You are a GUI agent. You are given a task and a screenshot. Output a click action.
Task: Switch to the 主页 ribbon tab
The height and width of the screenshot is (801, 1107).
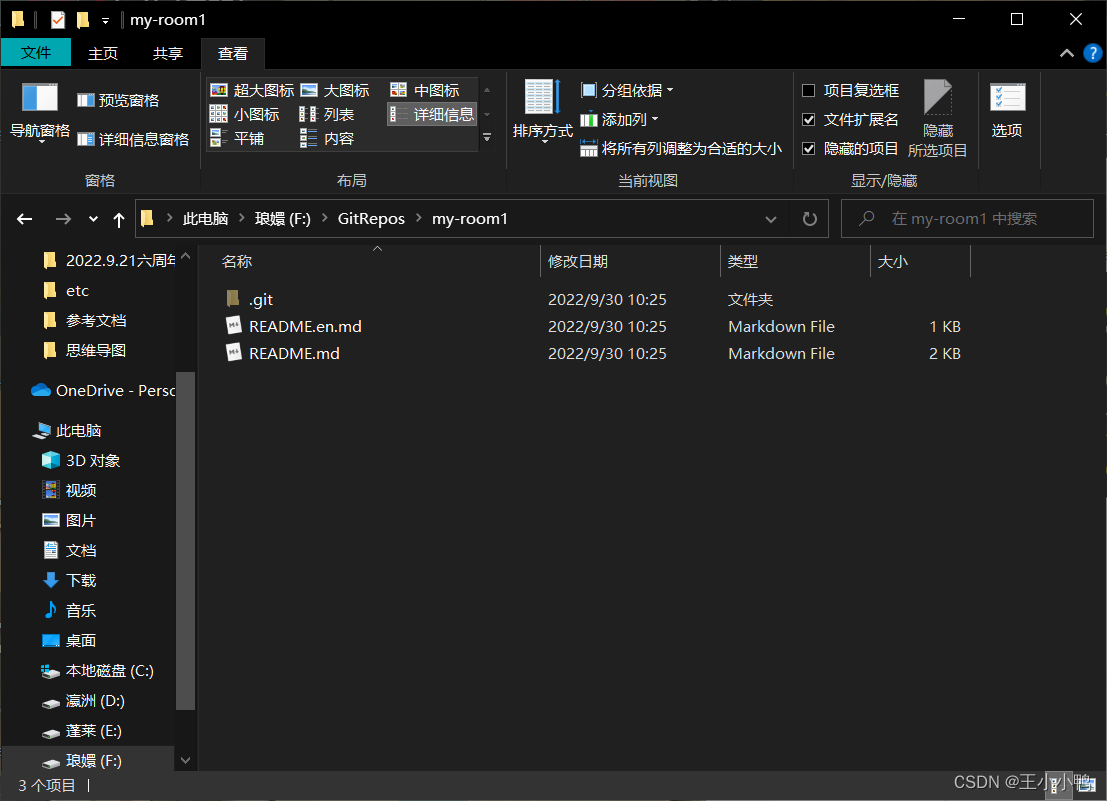click(x=103, y=53)
